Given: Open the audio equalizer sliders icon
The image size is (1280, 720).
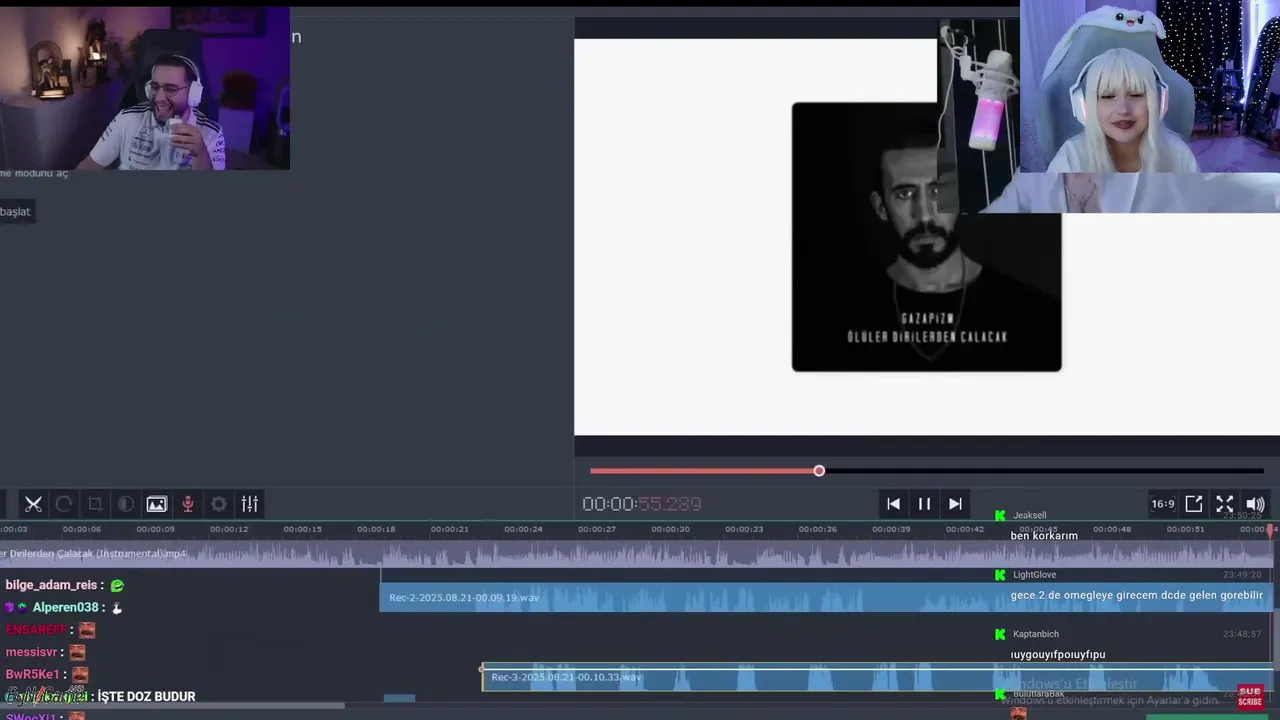Looking at the screenshot, I should point(250,504).
